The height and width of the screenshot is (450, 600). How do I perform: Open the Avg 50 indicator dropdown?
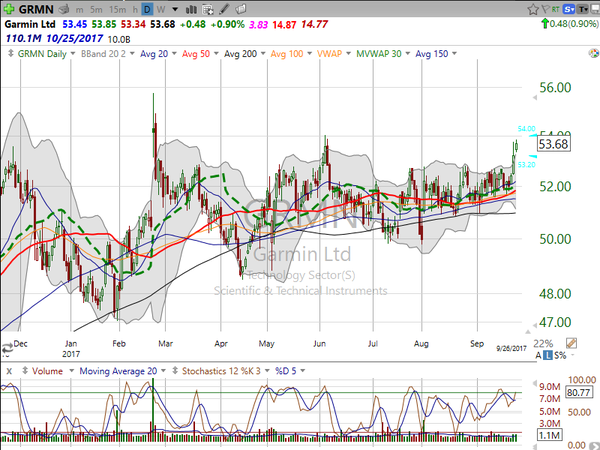(216, 54)
